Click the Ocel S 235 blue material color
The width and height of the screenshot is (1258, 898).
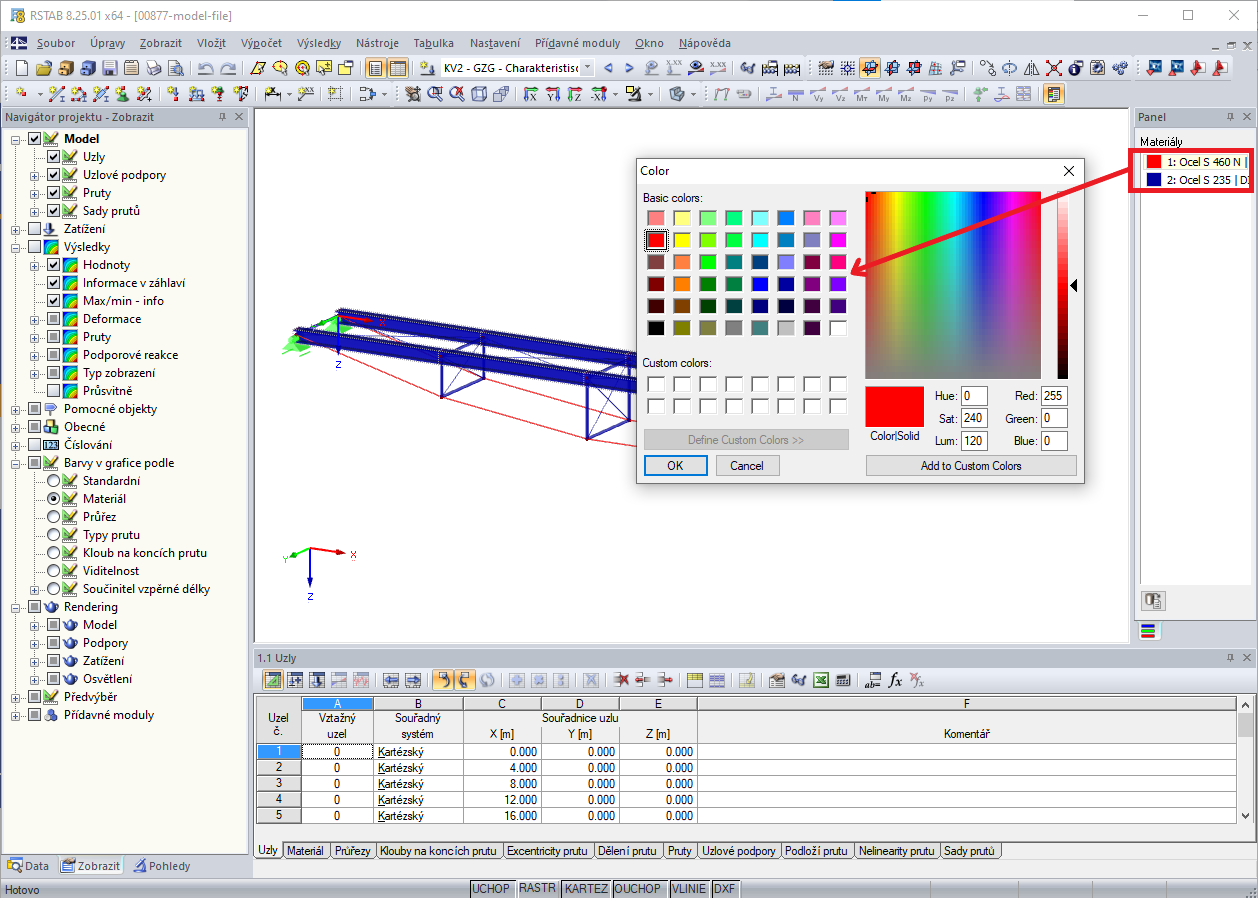point(1154,180)
